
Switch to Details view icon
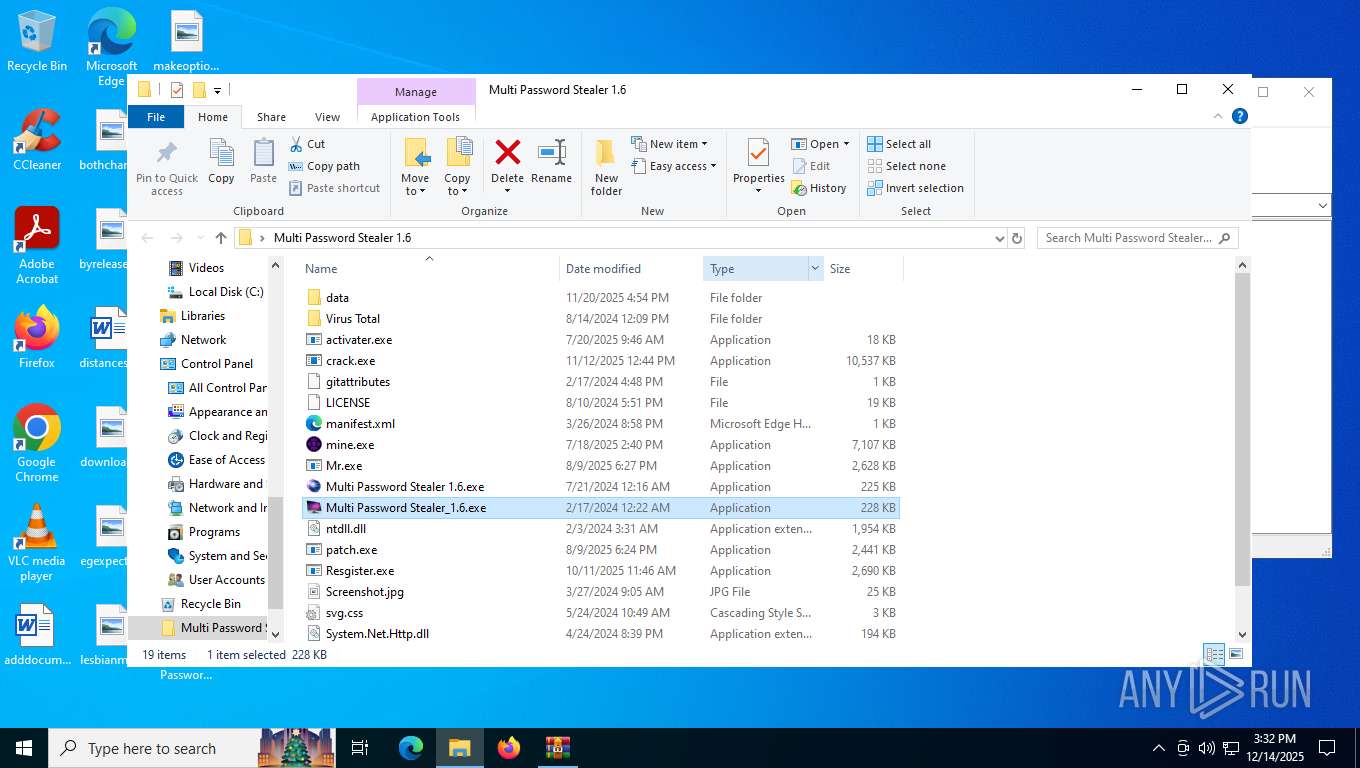point(1214,655)
